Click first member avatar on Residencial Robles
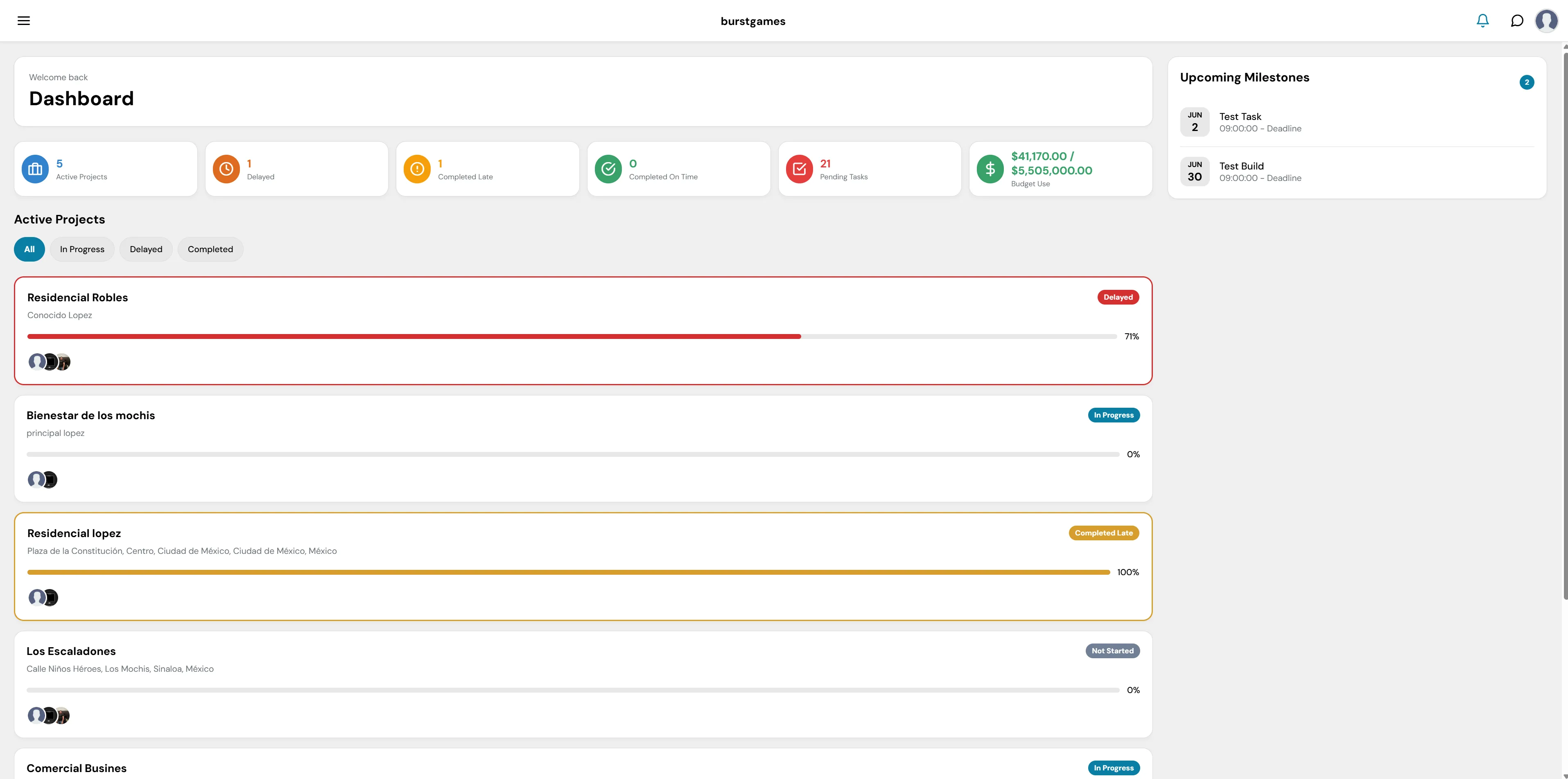1568x779 pixels. [x=36, y=362]
